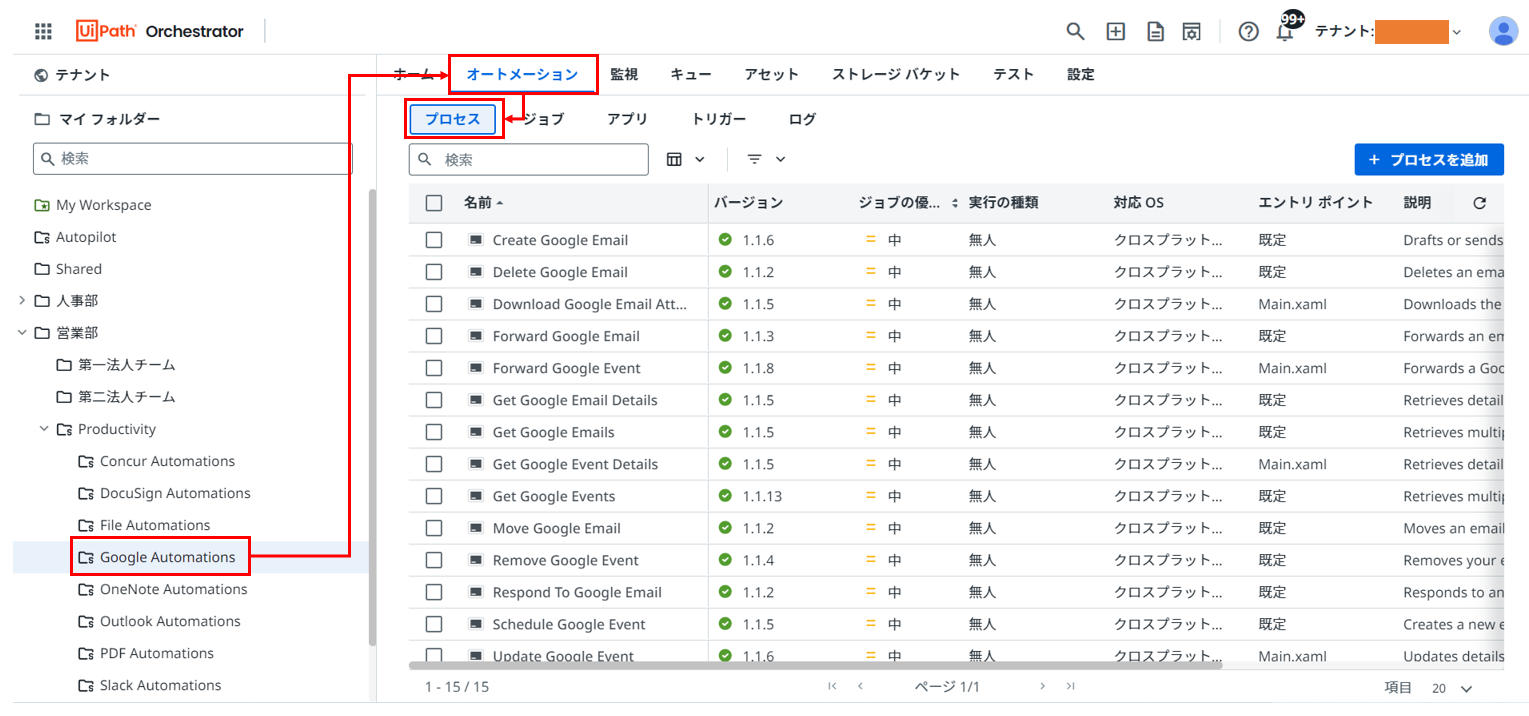
Task: Check the Get Google Email Details row checkbox
Action: (434, 400)
